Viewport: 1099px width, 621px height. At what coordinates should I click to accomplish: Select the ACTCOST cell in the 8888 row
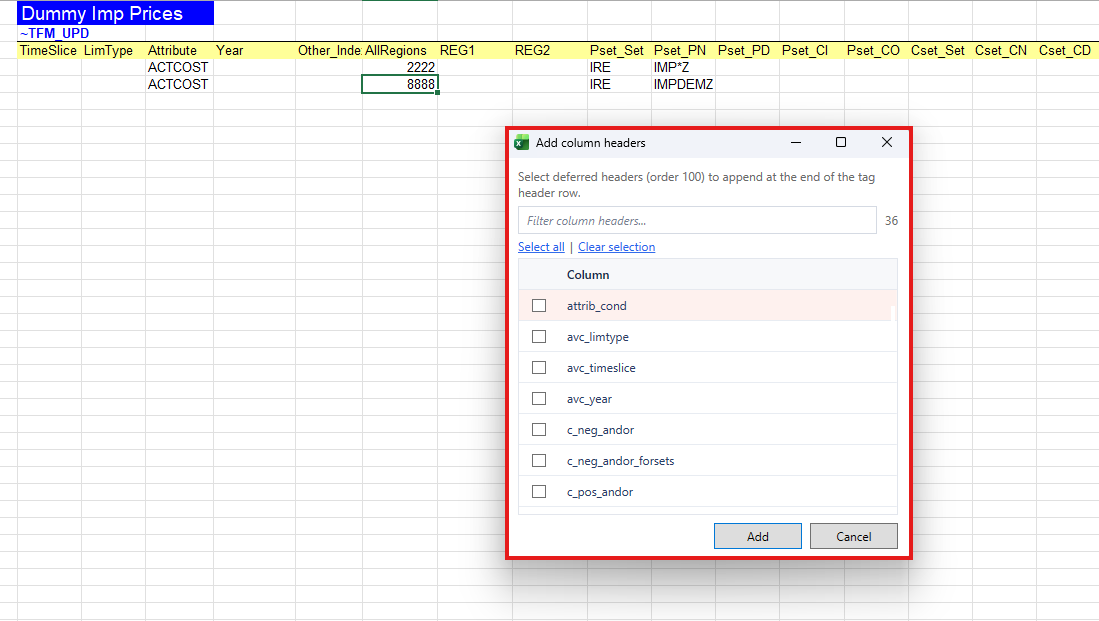[x=179, y=84]
